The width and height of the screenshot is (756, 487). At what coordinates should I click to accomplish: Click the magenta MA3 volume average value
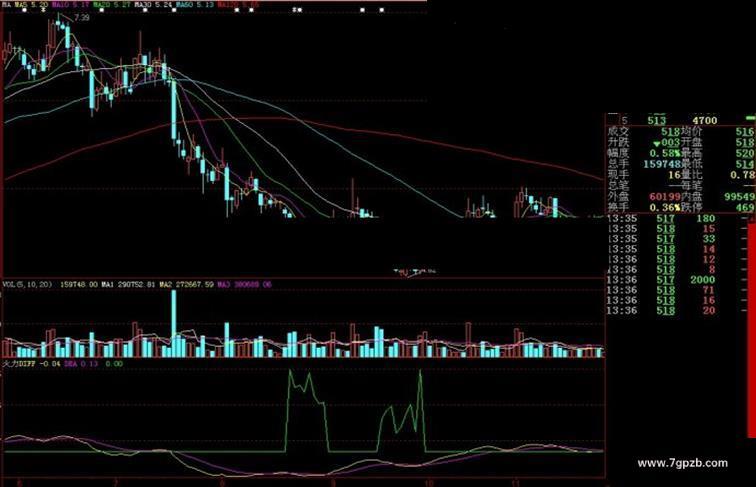pyautogui.click(x=244, y=284)
